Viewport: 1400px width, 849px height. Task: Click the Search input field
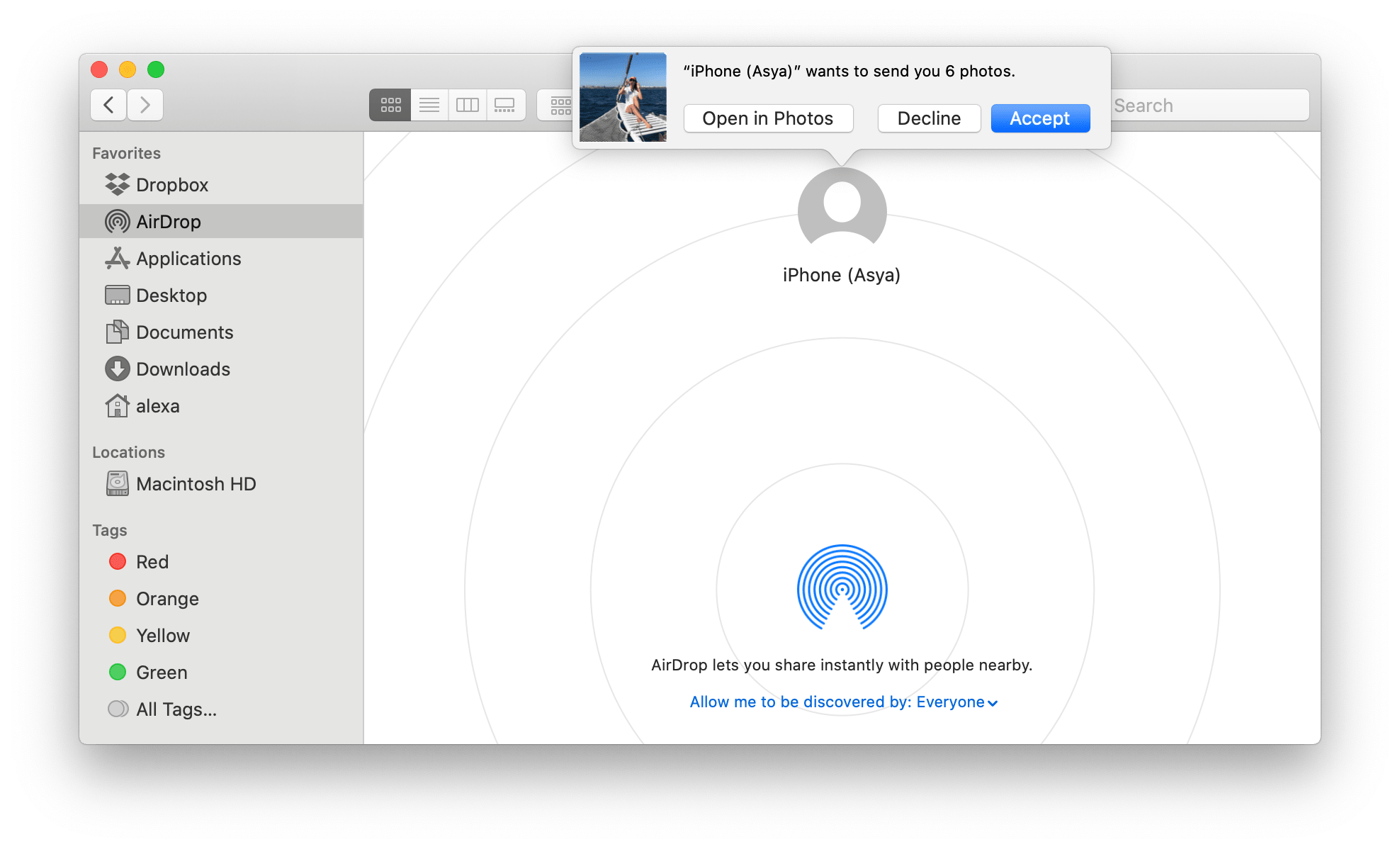[x=1210, y=105]
